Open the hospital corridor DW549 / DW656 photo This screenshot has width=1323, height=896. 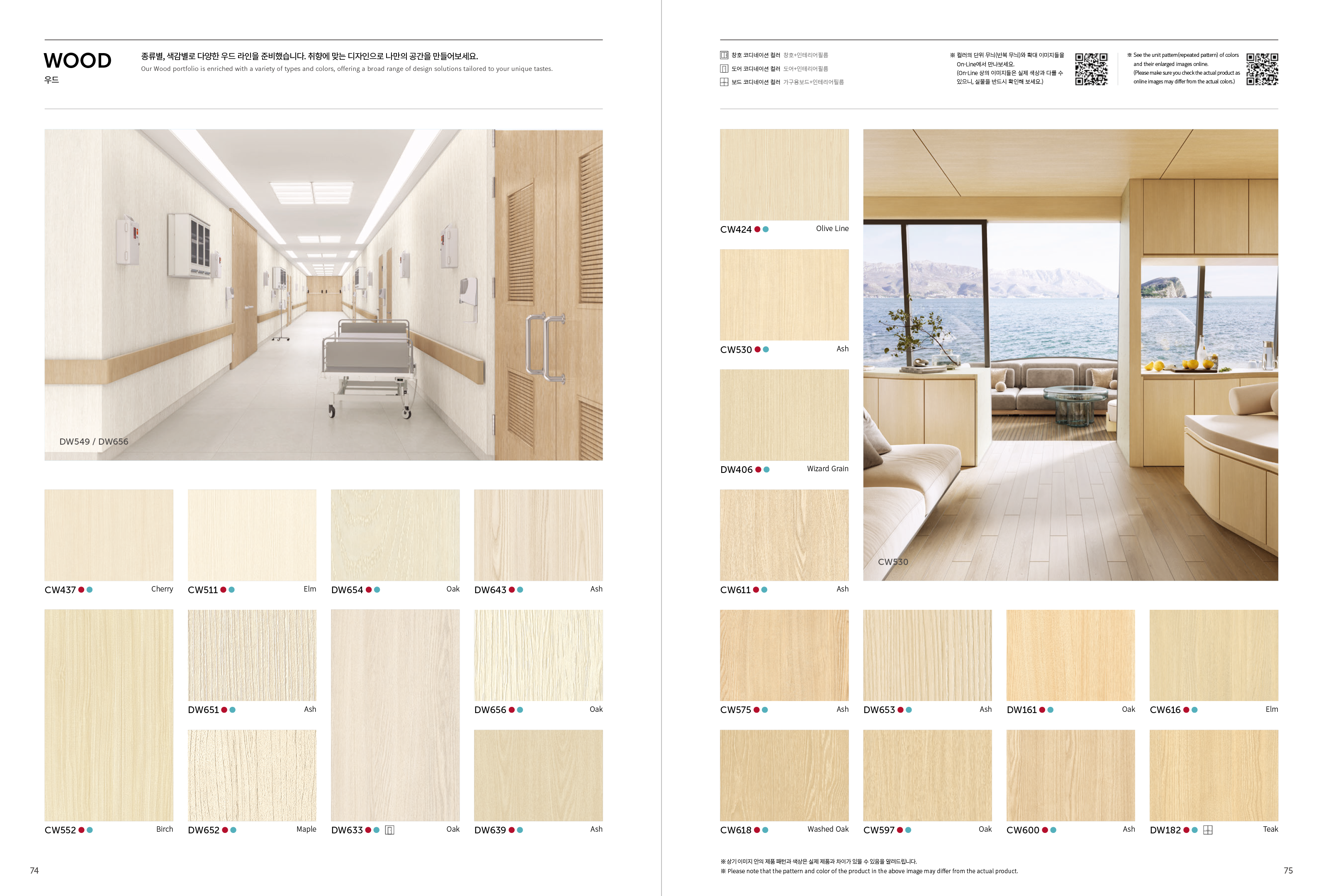point(323,295)
